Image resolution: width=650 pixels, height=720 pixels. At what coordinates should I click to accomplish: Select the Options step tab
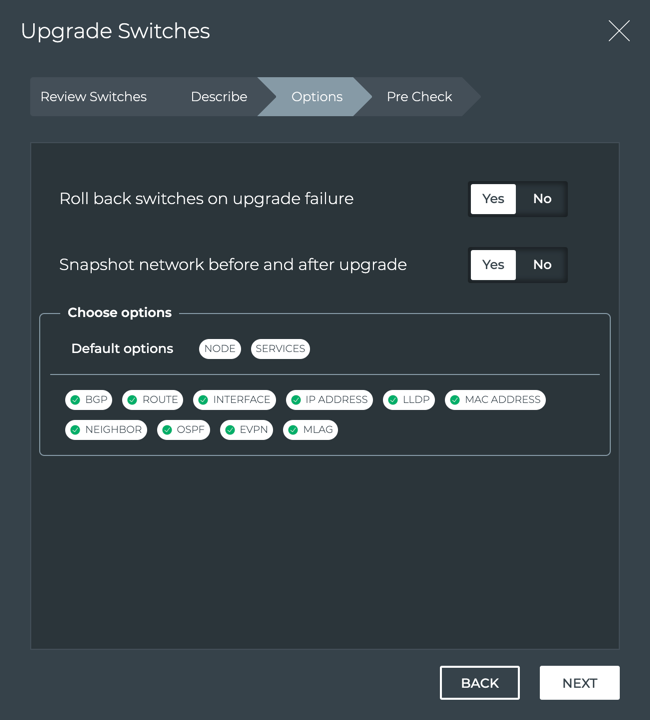[x=316, y=97]
